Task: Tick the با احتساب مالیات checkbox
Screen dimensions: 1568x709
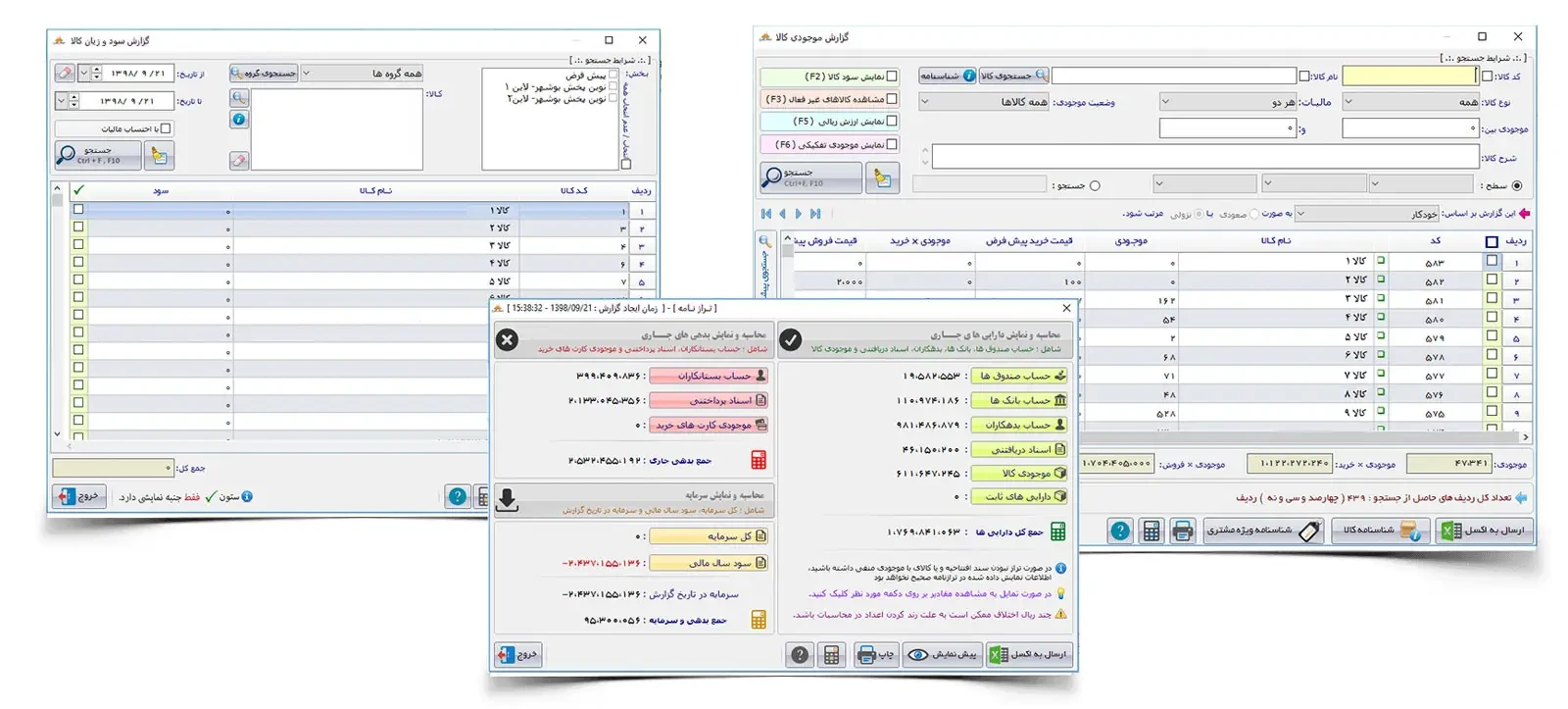Action: coord(166,128)
